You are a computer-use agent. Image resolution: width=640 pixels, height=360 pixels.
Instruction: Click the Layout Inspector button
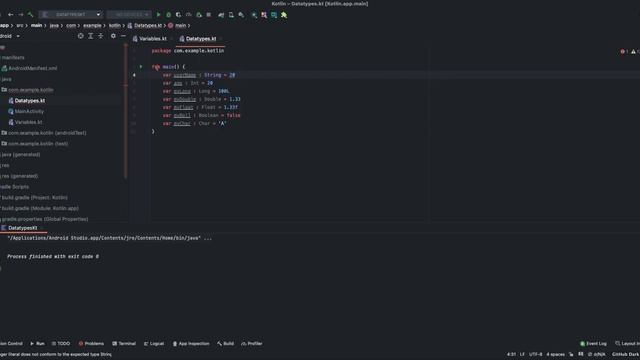coord(627,344)
